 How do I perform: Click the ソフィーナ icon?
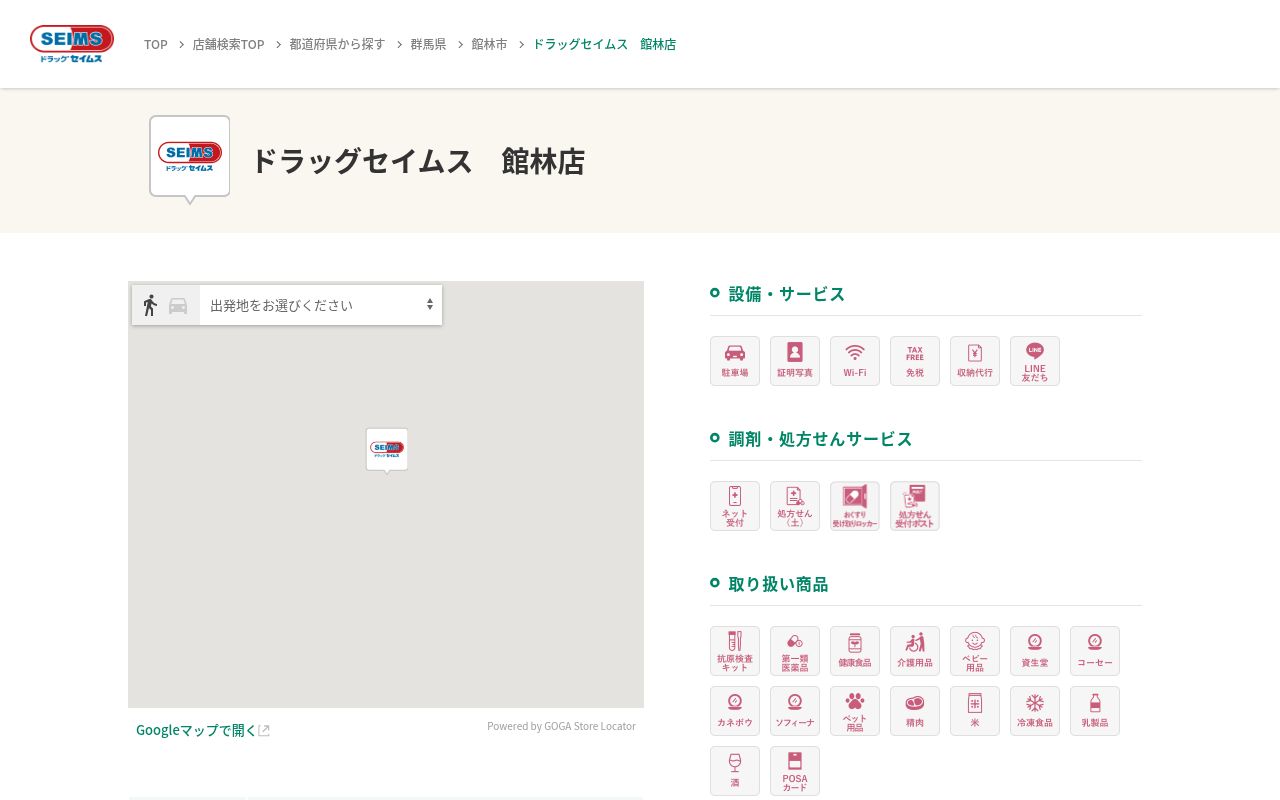pos(795,711)
